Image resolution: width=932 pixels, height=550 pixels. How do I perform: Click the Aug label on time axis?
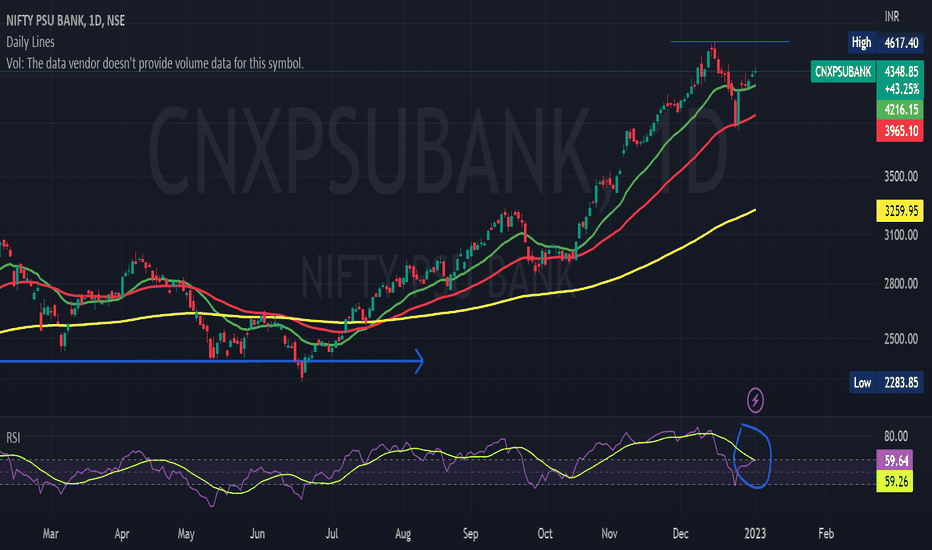pyautogui.click(x=403, y=534)
